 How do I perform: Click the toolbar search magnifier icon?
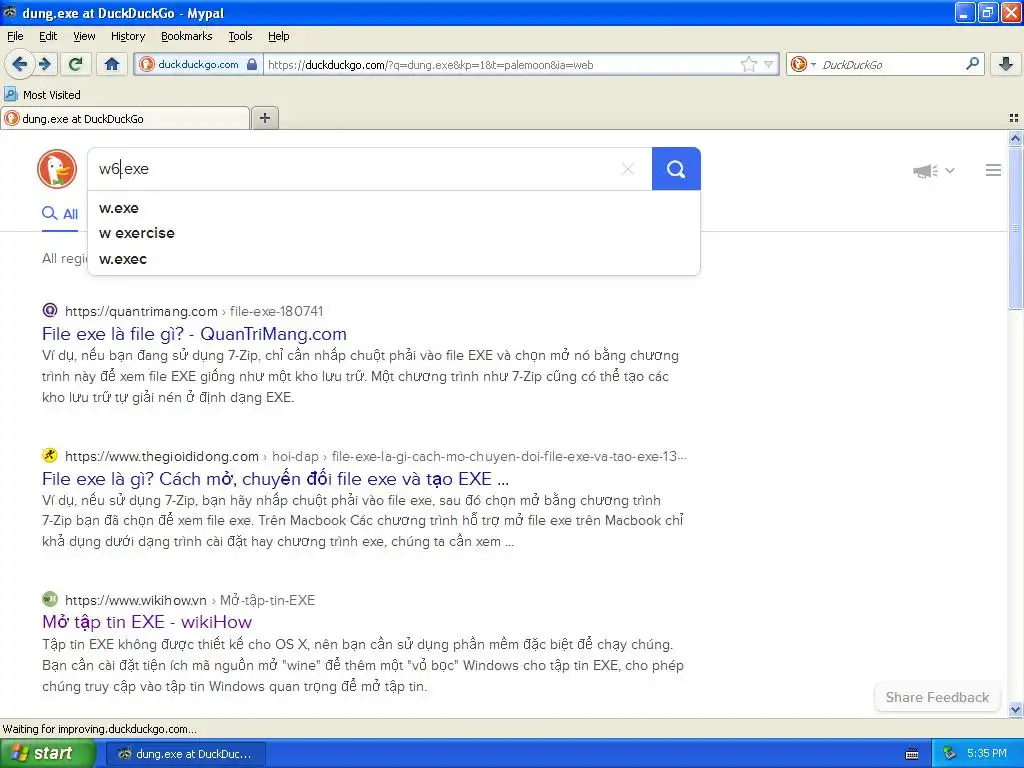(x=972, y=64)
